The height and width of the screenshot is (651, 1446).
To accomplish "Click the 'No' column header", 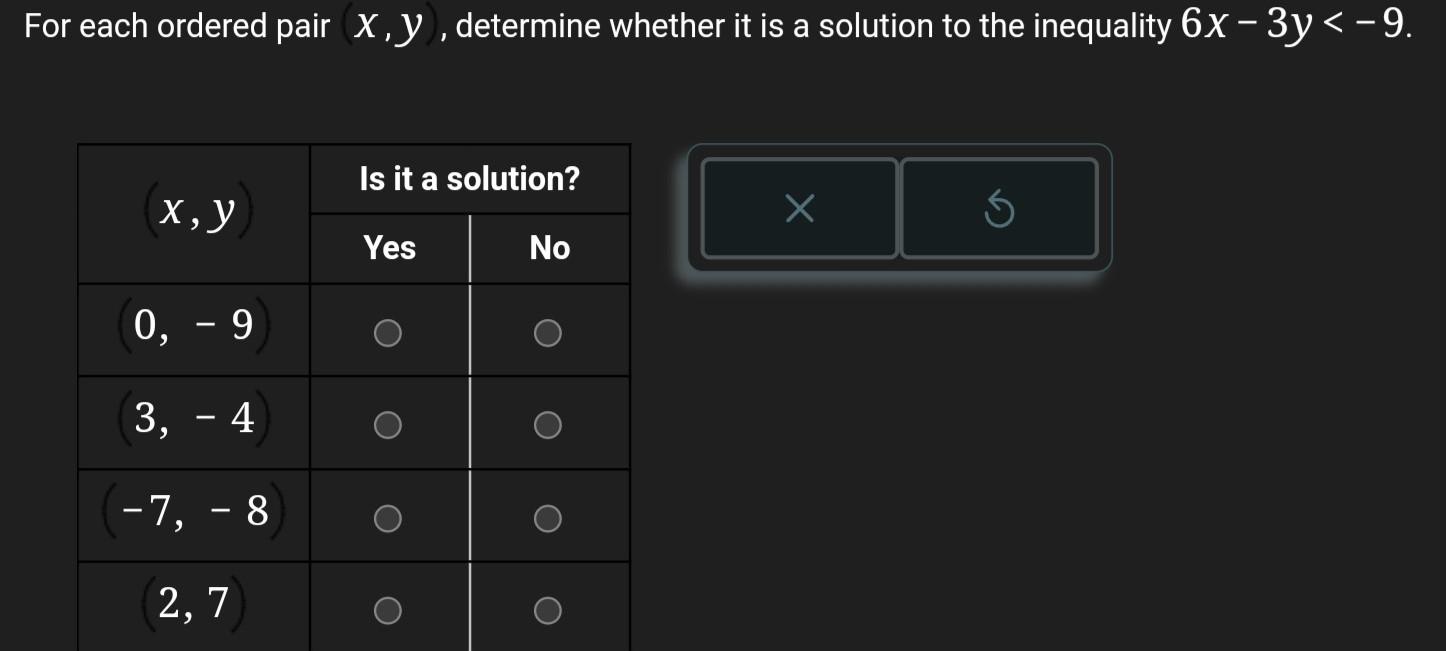I will pos(548,248).
